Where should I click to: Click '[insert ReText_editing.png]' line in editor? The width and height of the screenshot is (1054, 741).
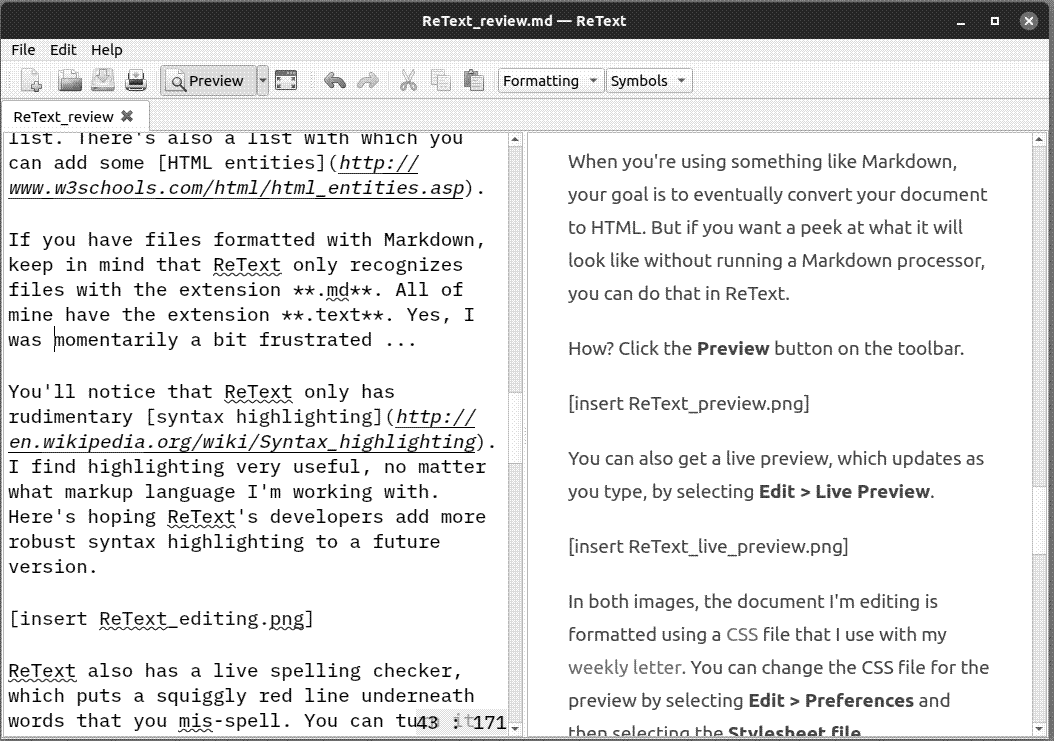(x=161, y=619)
